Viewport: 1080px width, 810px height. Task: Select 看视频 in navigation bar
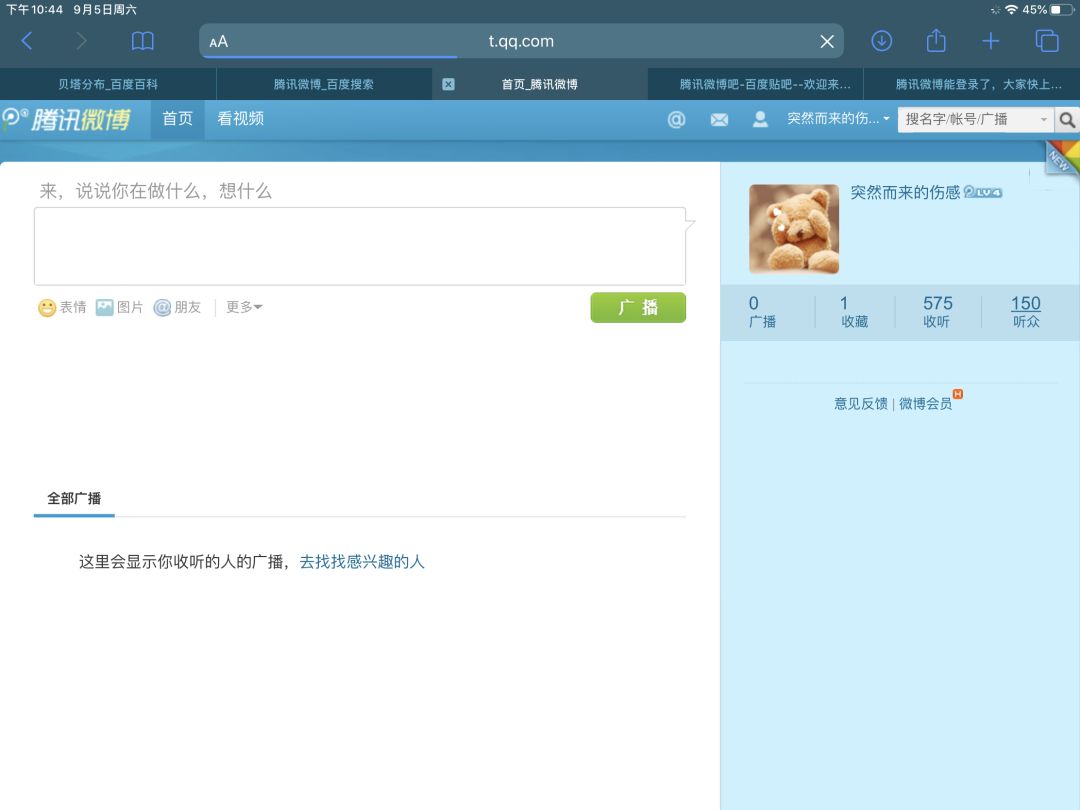coord(240,119)
